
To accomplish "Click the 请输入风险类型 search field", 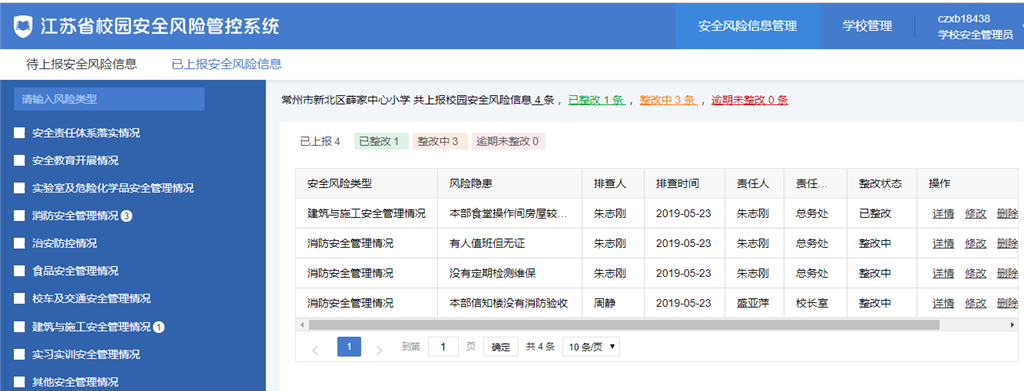I will tap(109, 99).
